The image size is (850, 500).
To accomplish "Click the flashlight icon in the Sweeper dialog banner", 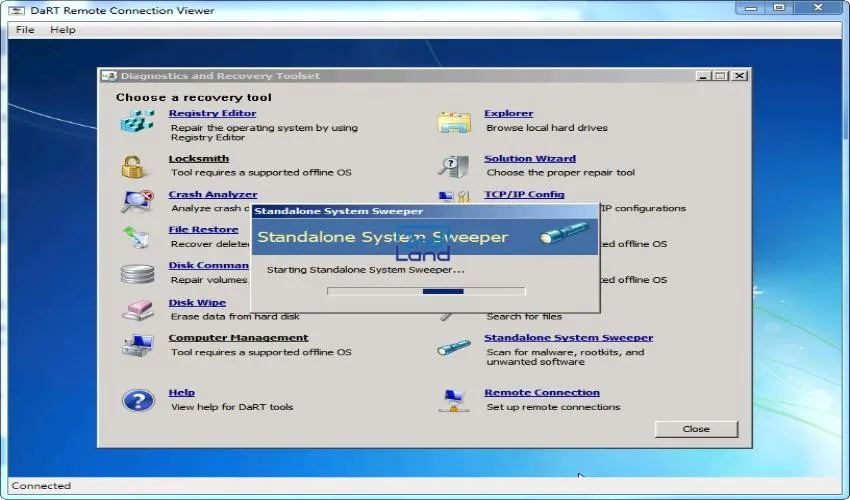I will coord(564,232).
